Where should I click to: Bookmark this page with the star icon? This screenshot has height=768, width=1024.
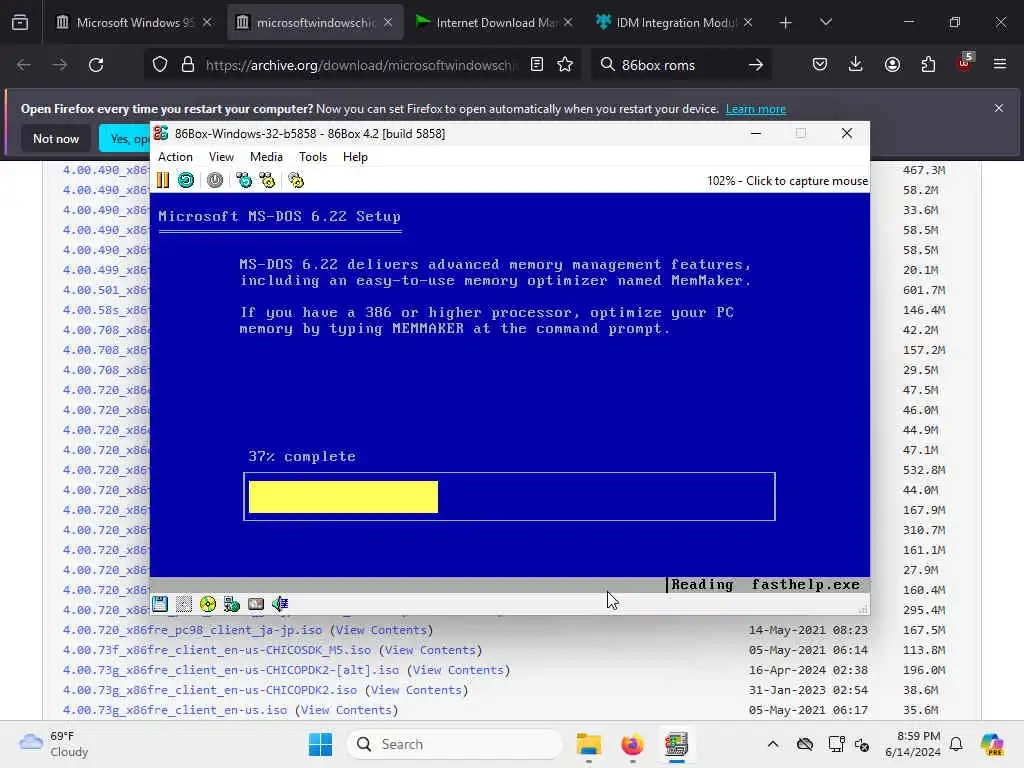(x=565, y=64)
